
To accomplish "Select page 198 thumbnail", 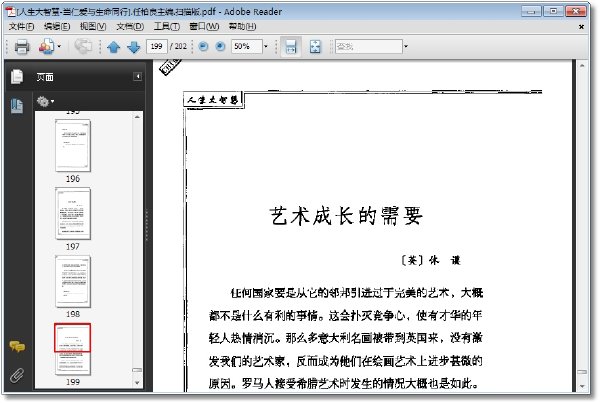I will point(73,282).
